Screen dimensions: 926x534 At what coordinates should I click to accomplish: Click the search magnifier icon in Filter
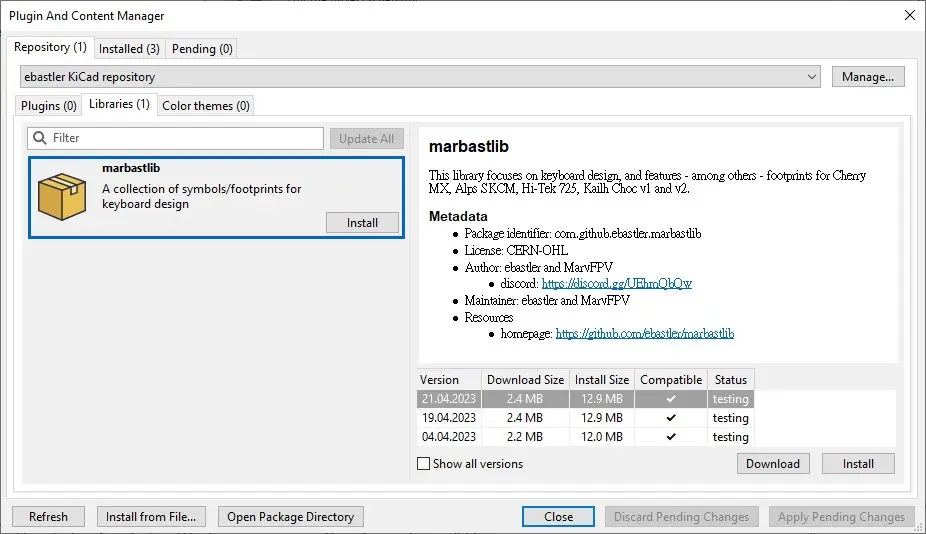pyautogui.click(x=40, y=138)
